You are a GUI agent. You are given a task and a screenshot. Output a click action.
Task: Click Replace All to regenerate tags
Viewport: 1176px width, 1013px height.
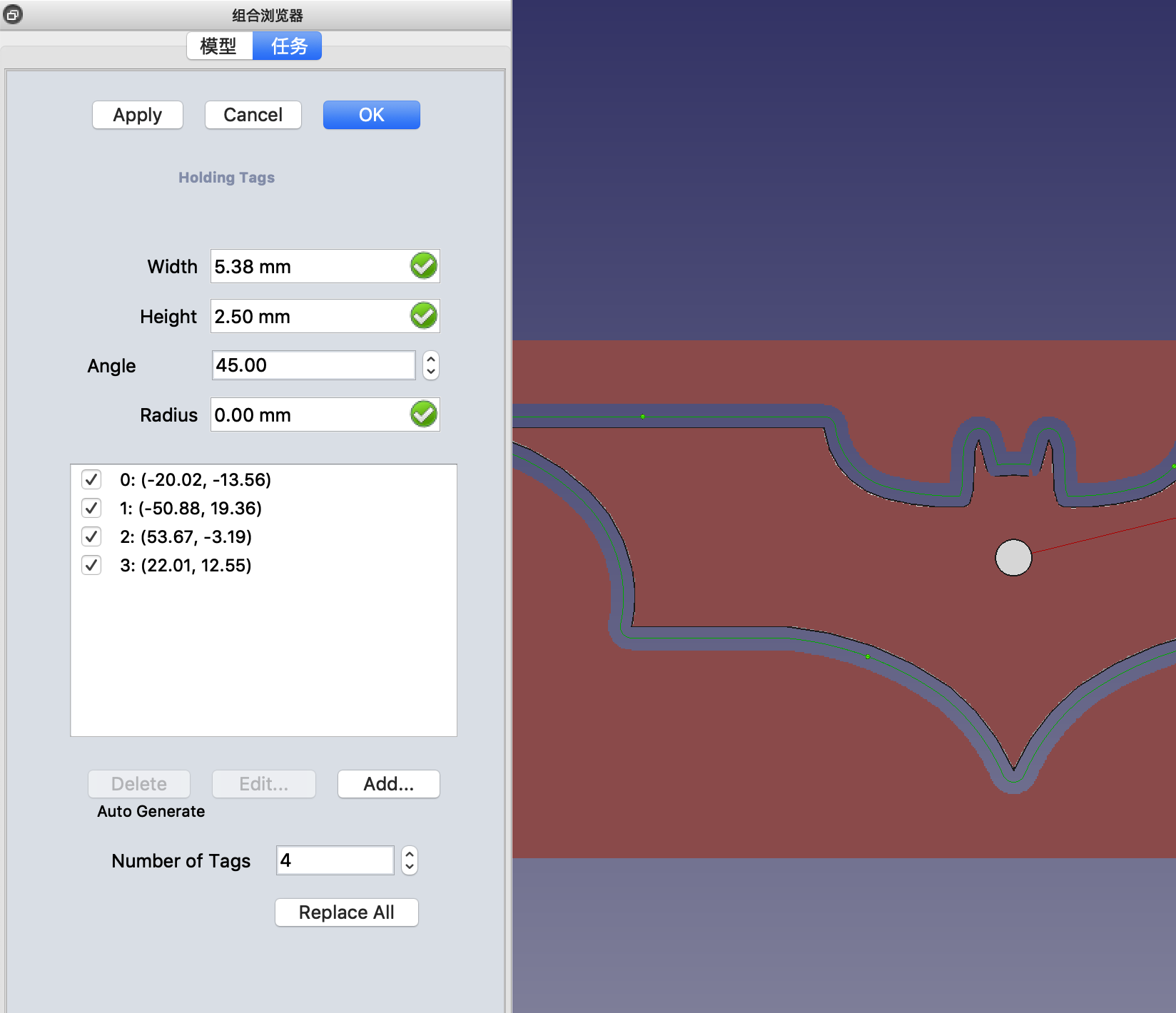pos(346,912)
